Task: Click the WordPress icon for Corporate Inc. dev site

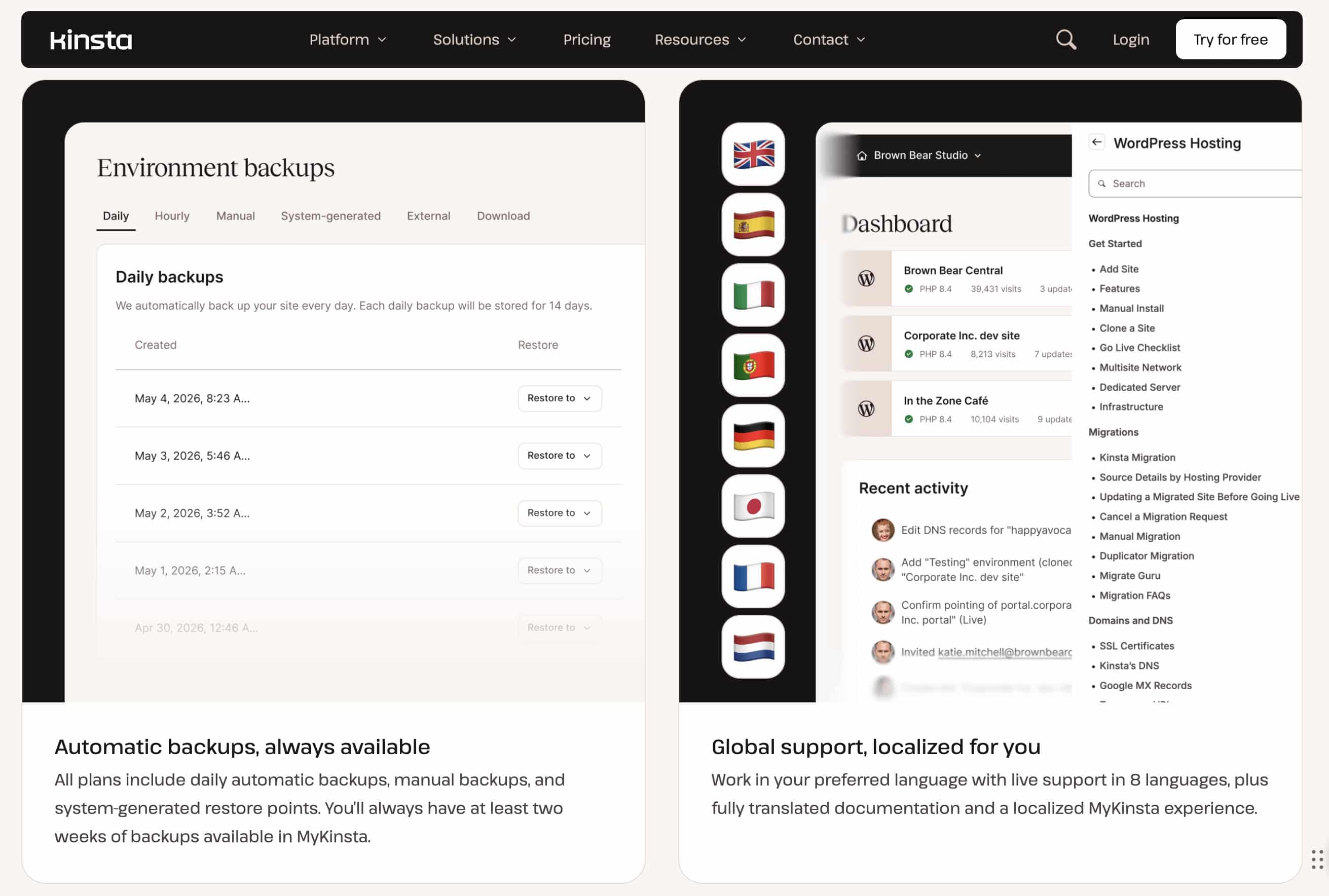Action: tap(866, 344)
